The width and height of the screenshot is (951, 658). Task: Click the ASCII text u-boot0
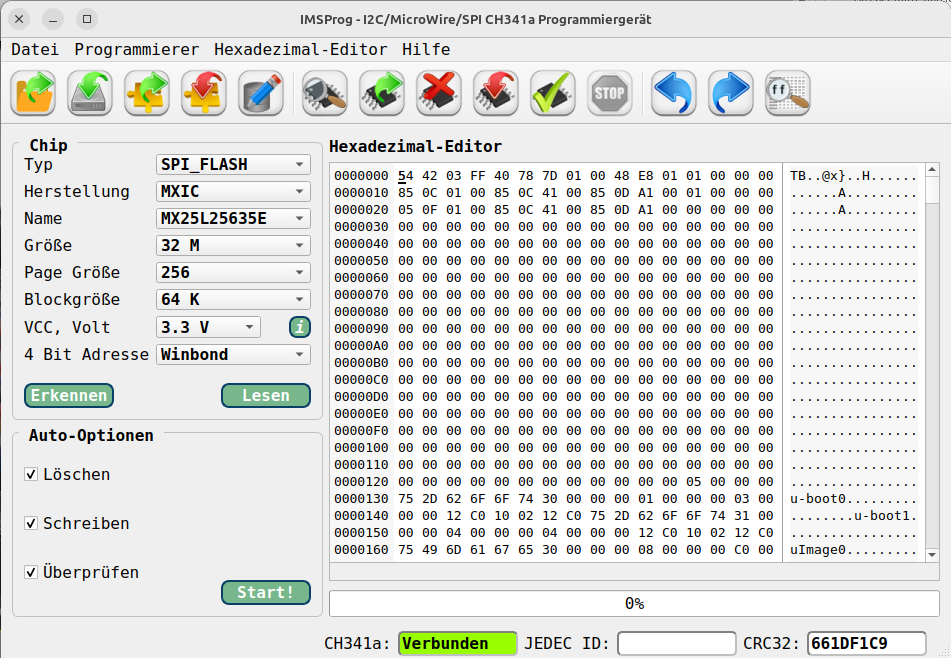pyautogui.click(x=818, y=499)
